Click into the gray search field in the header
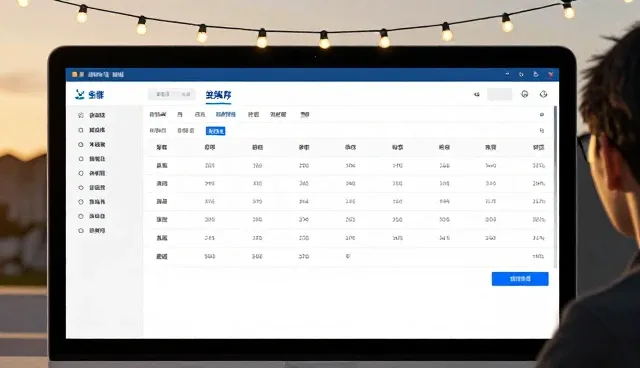 click(x=171, y=94)
